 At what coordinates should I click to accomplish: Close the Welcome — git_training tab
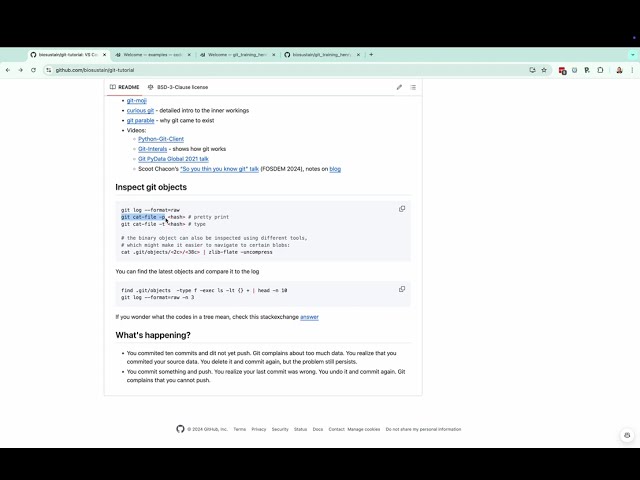273,55
